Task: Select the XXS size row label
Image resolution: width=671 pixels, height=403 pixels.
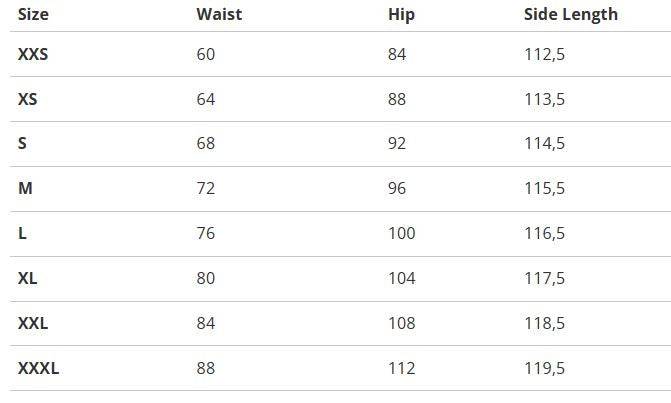Action: pyautogui.click(x=33, y=54)
